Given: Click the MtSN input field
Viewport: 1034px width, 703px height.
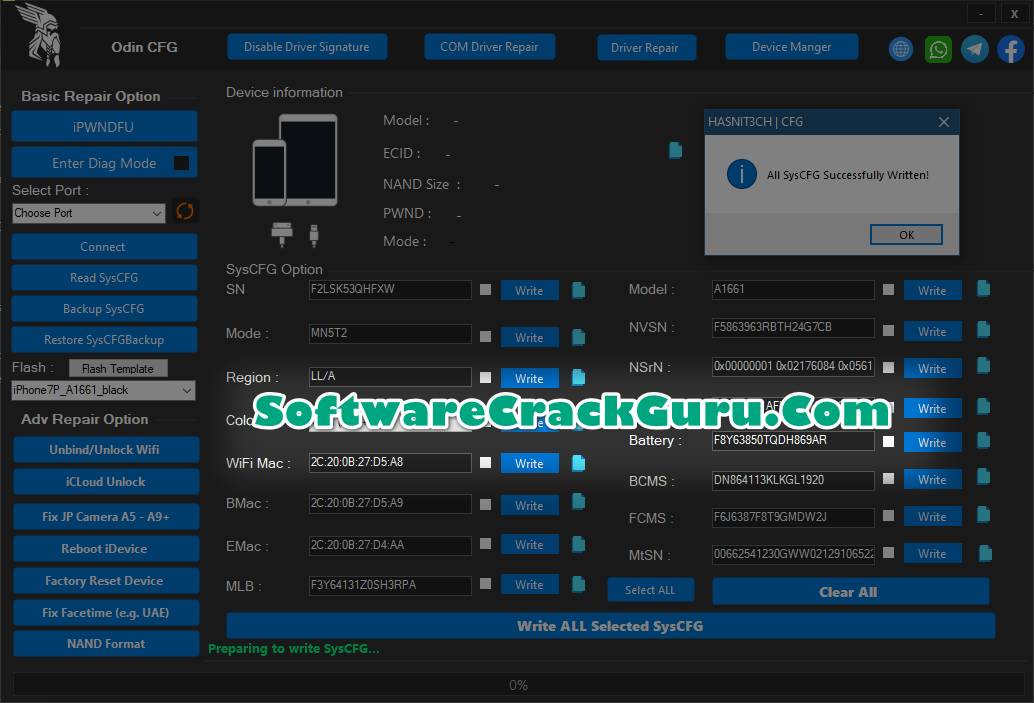Looking at the screenshot, I should (793, 553).
